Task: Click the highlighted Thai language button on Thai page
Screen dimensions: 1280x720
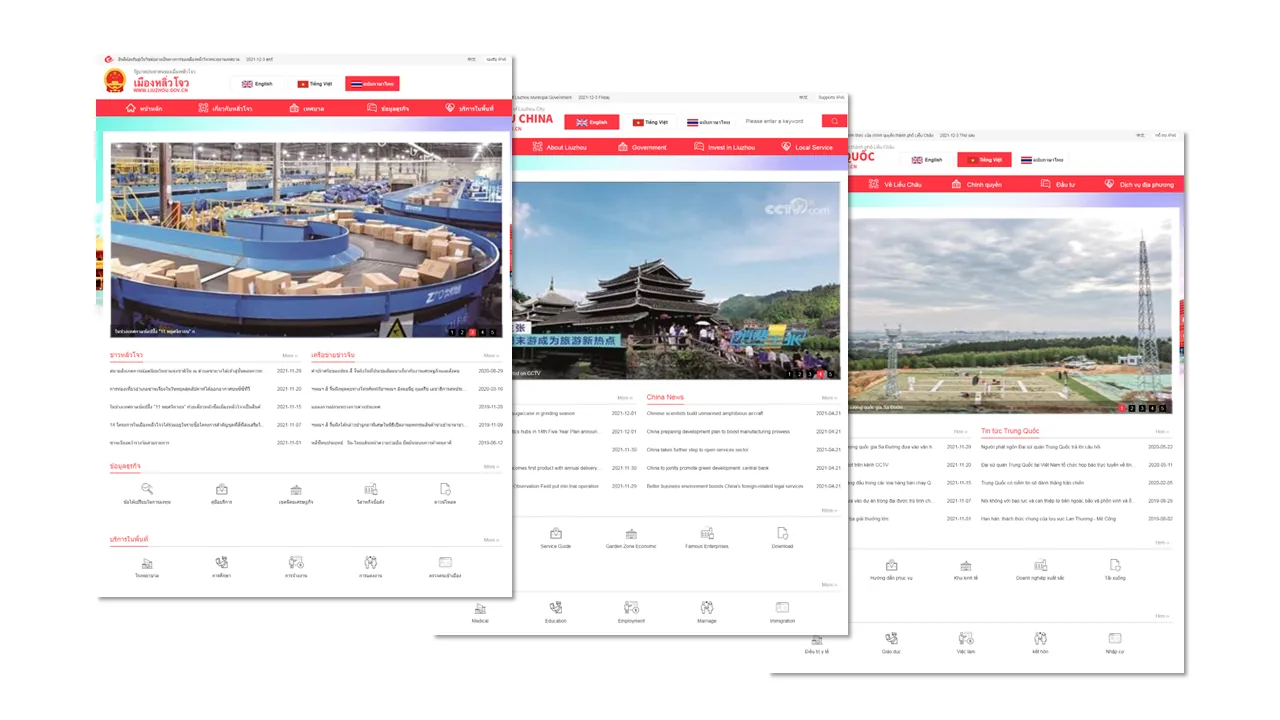Action: [372, 84]
